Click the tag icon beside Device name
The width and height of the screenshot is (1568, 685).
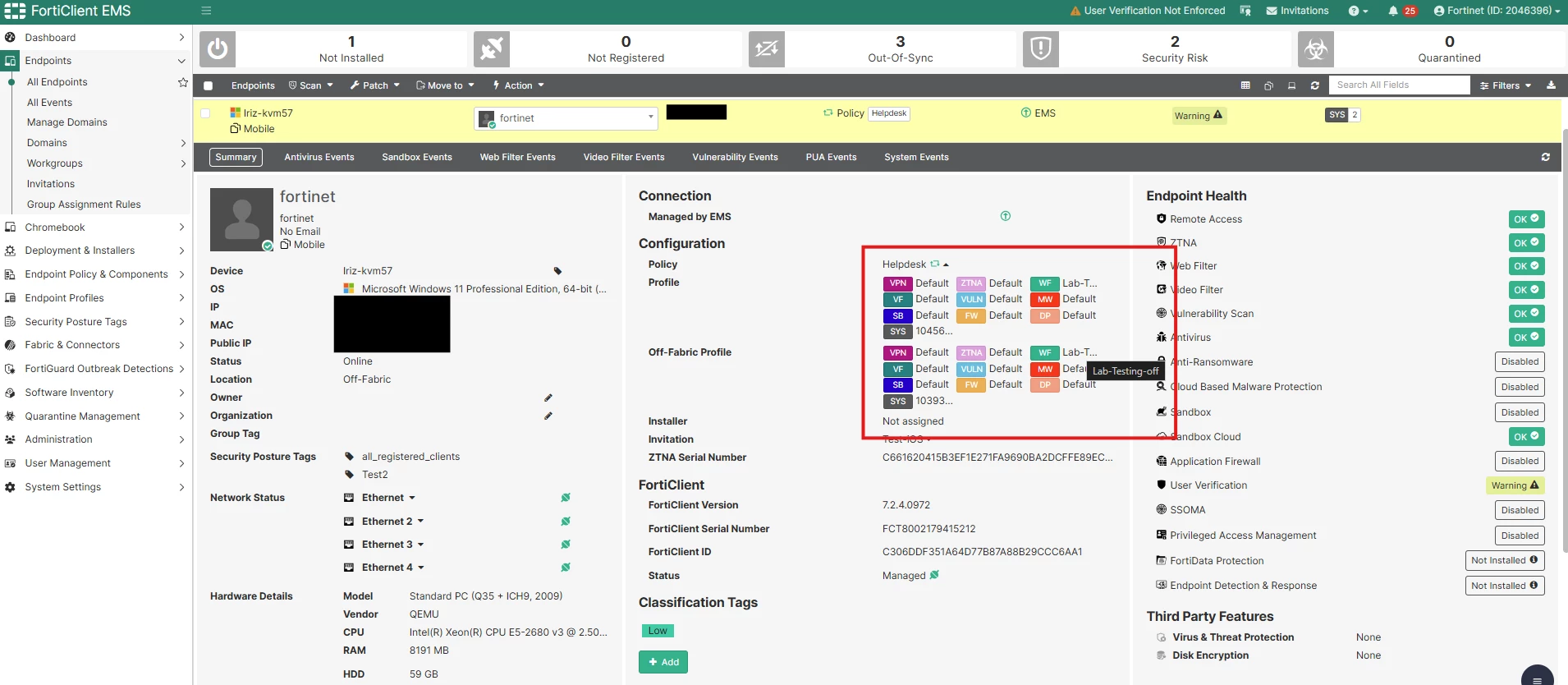[557, 271]
